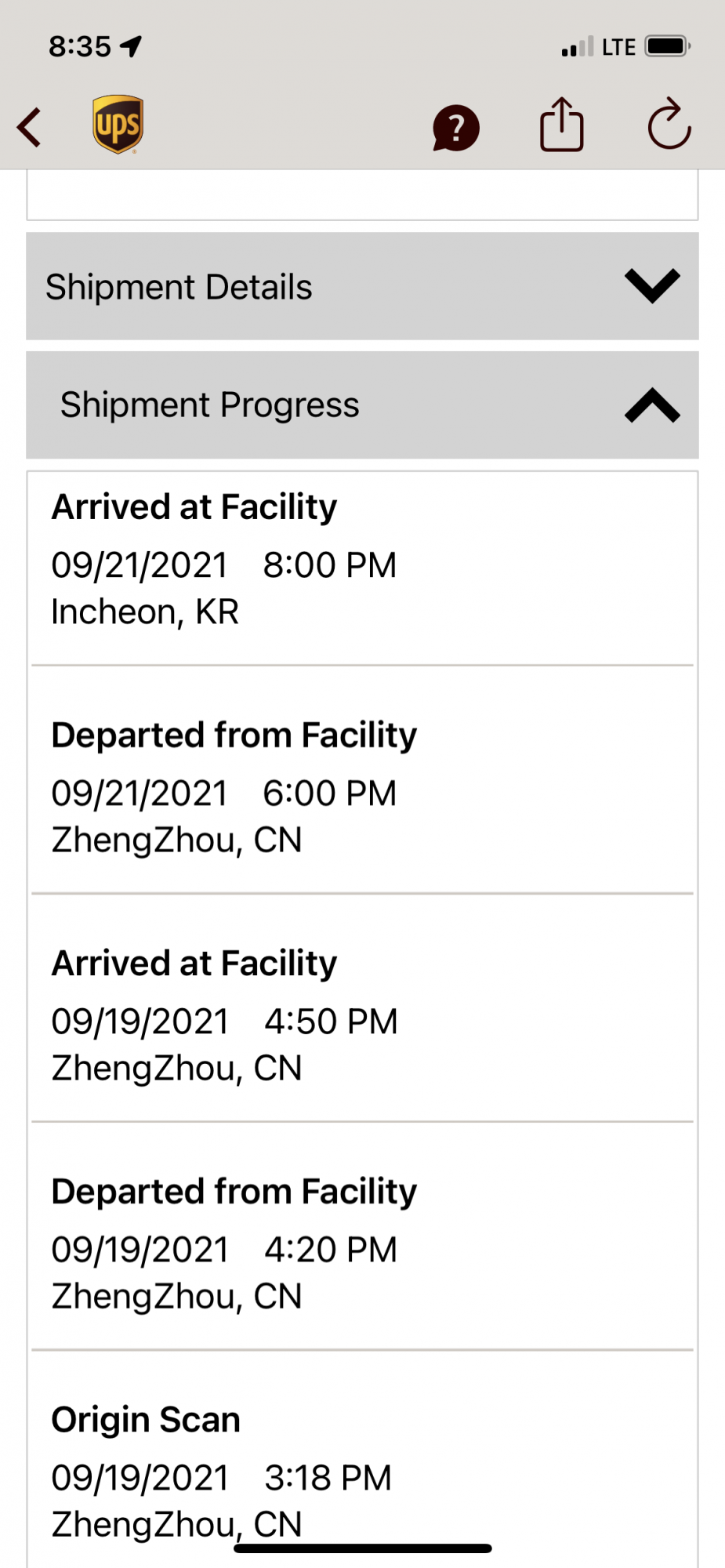Screen dimensions: 725x1568
Task: Tap the LTE signal status indicator
Action: (x=618, y=47)
